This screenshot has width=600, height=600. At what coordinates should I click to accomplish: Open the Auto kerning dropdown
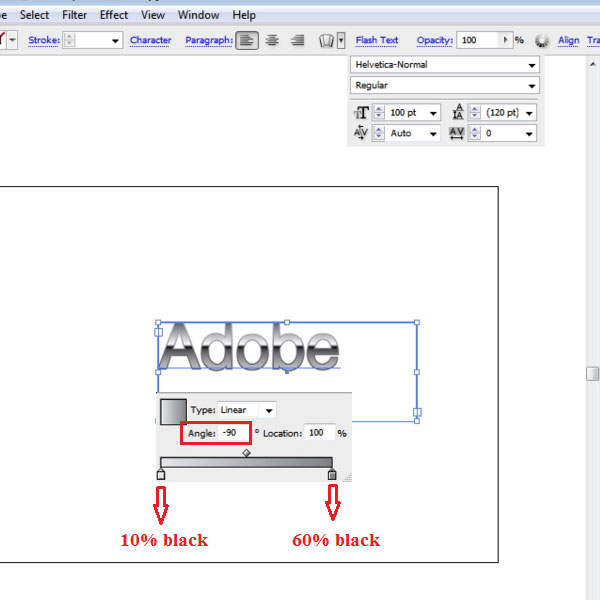coord(433,134)
